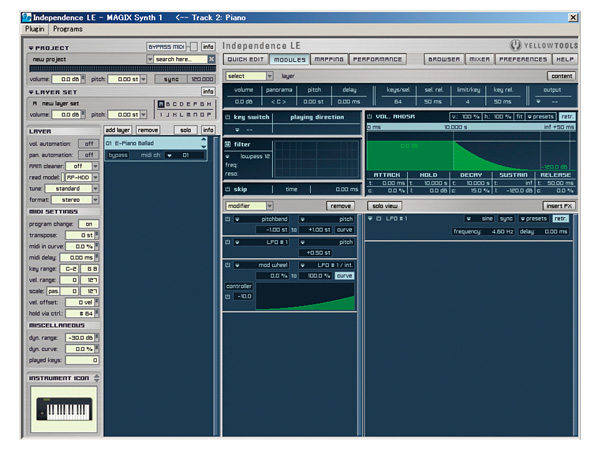Viewport: 600px width, 450px height.
Task: Click the solo view button
Action: 385,206
